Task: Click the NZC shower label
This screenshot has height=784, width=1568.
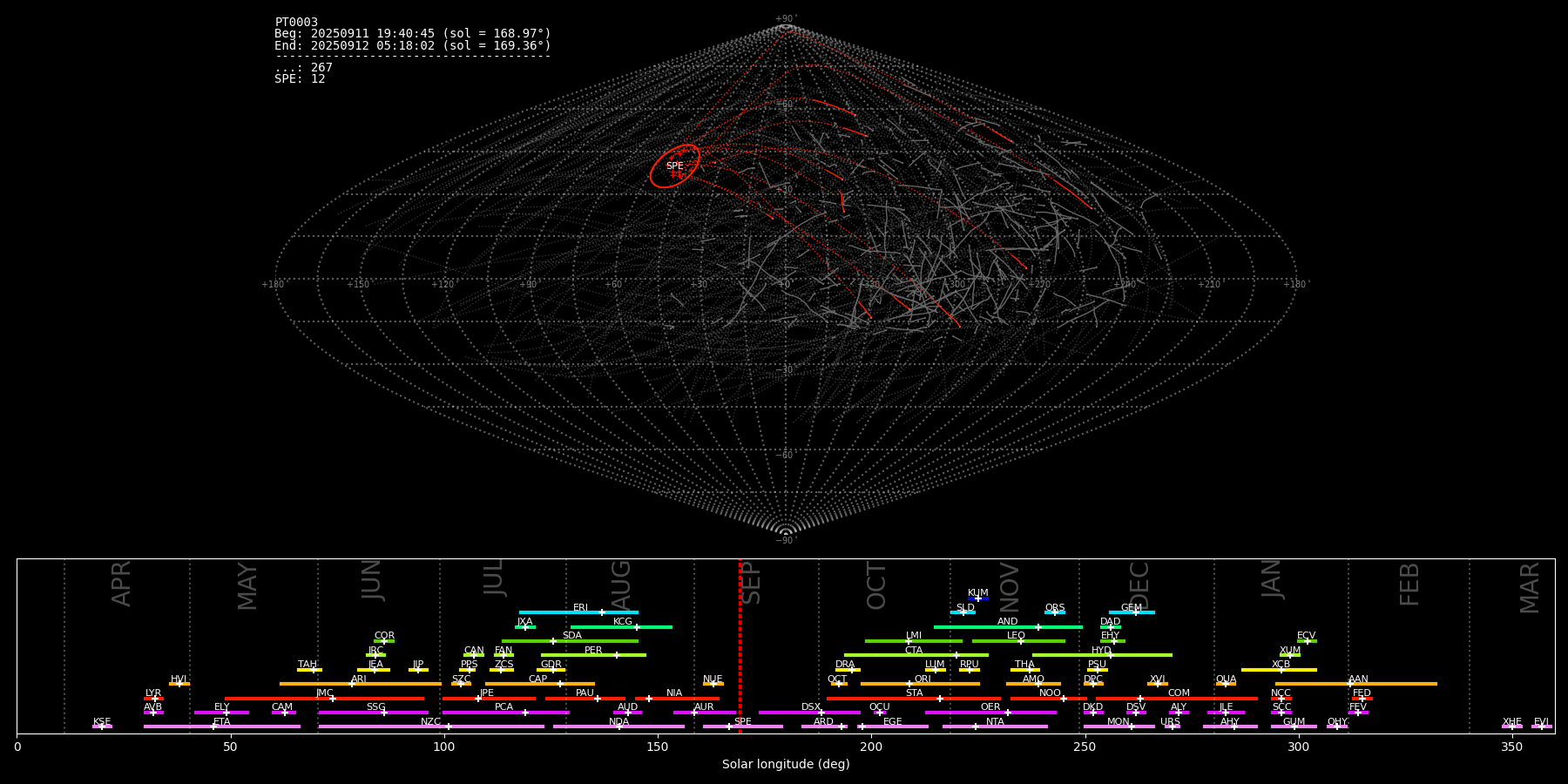Action: coord(430,721)
